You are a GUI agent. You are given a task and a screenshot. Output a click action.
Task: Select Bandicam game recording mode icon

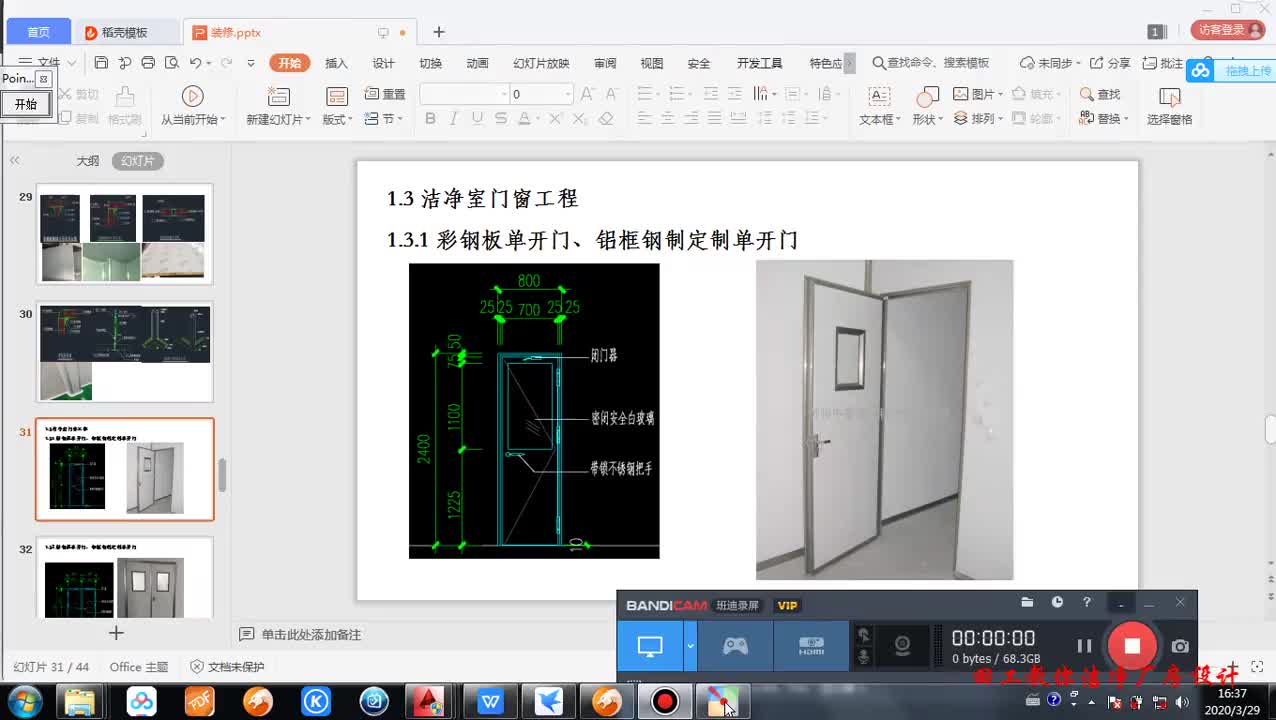(735, 646)
